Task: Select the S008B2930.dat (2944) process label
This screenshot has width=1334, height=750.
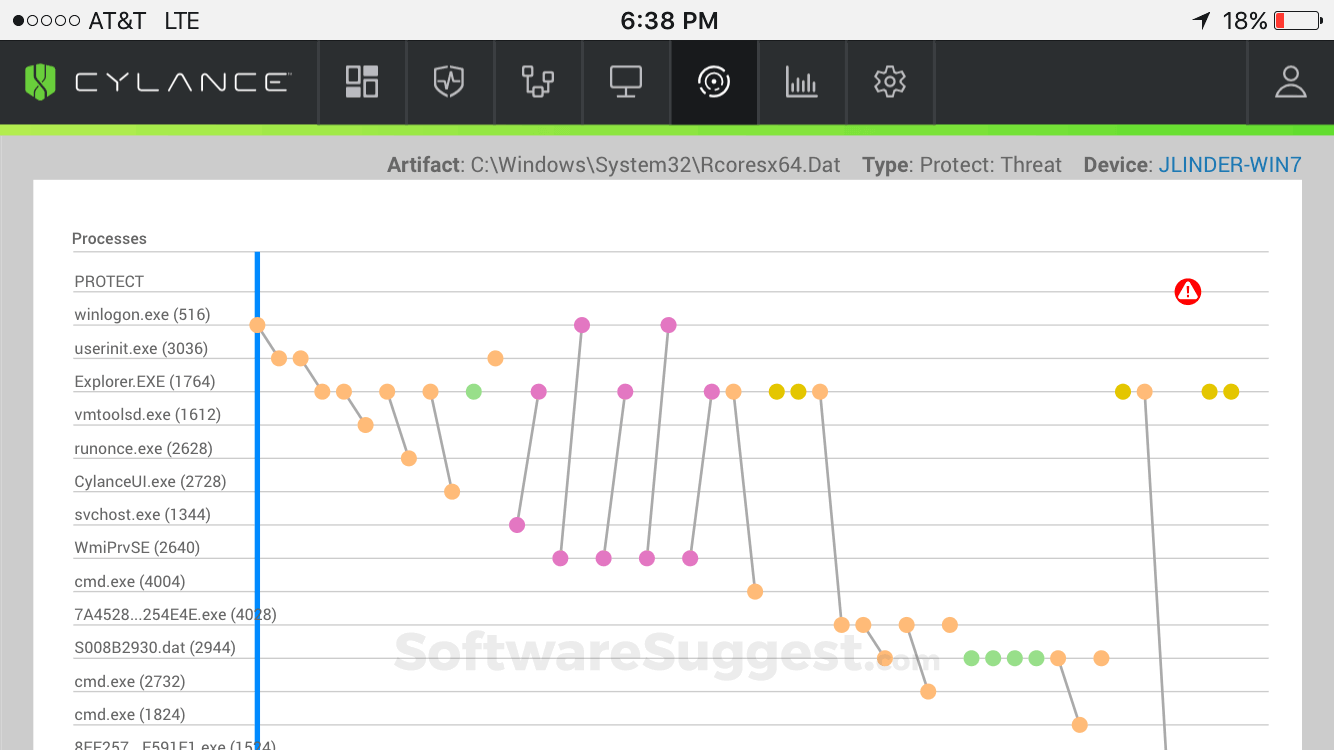Action: point(155,648)
